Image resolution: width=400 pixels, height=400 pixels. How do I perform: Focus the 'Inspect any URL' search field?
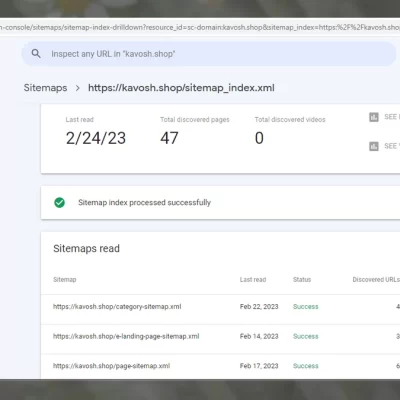209,54
